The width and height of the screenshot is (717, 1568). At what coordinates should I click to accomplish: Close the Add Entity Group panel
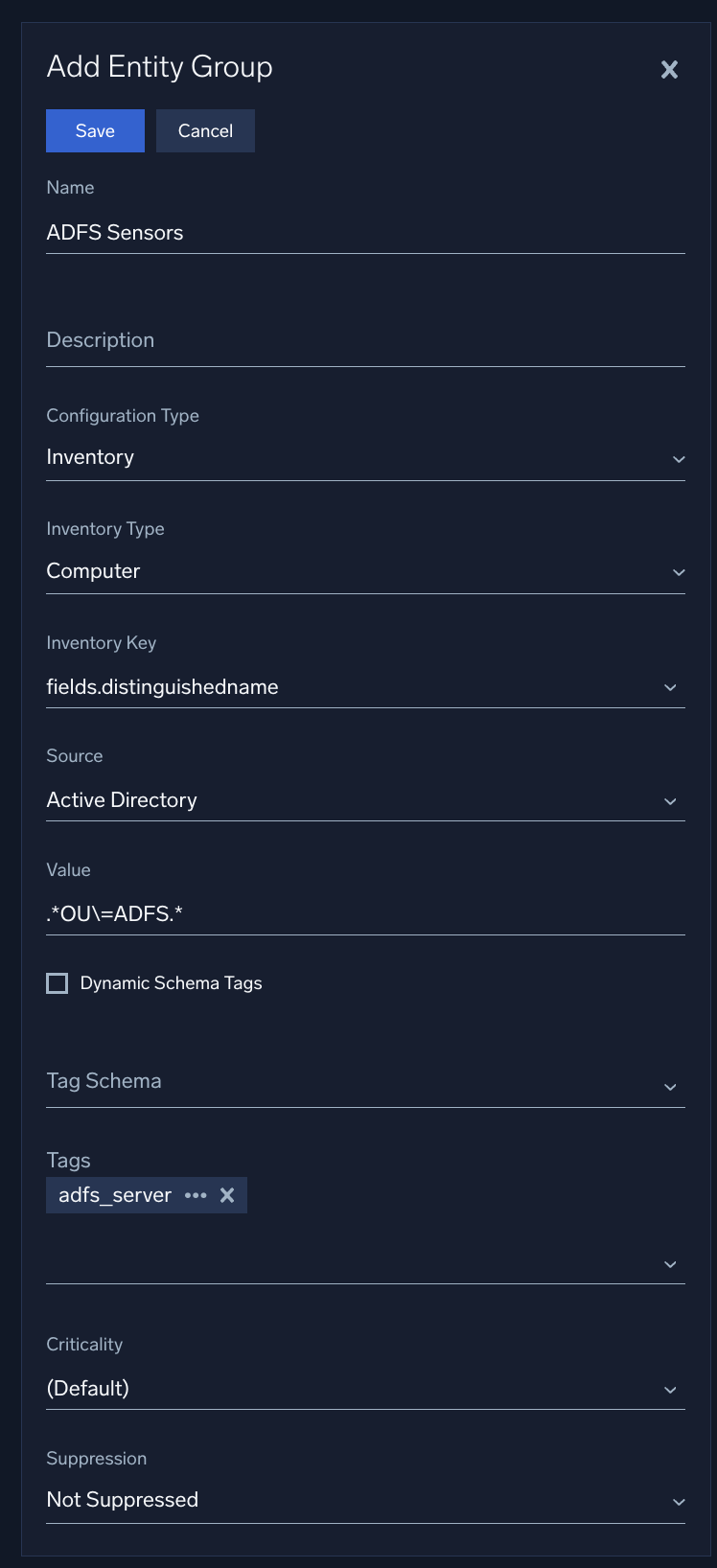669,69
